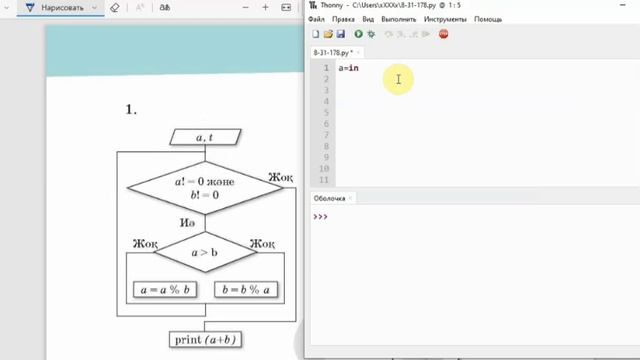Select the Eraser tool in PDF viewer
Screen dimensions: 640x360
click(115, 7)
